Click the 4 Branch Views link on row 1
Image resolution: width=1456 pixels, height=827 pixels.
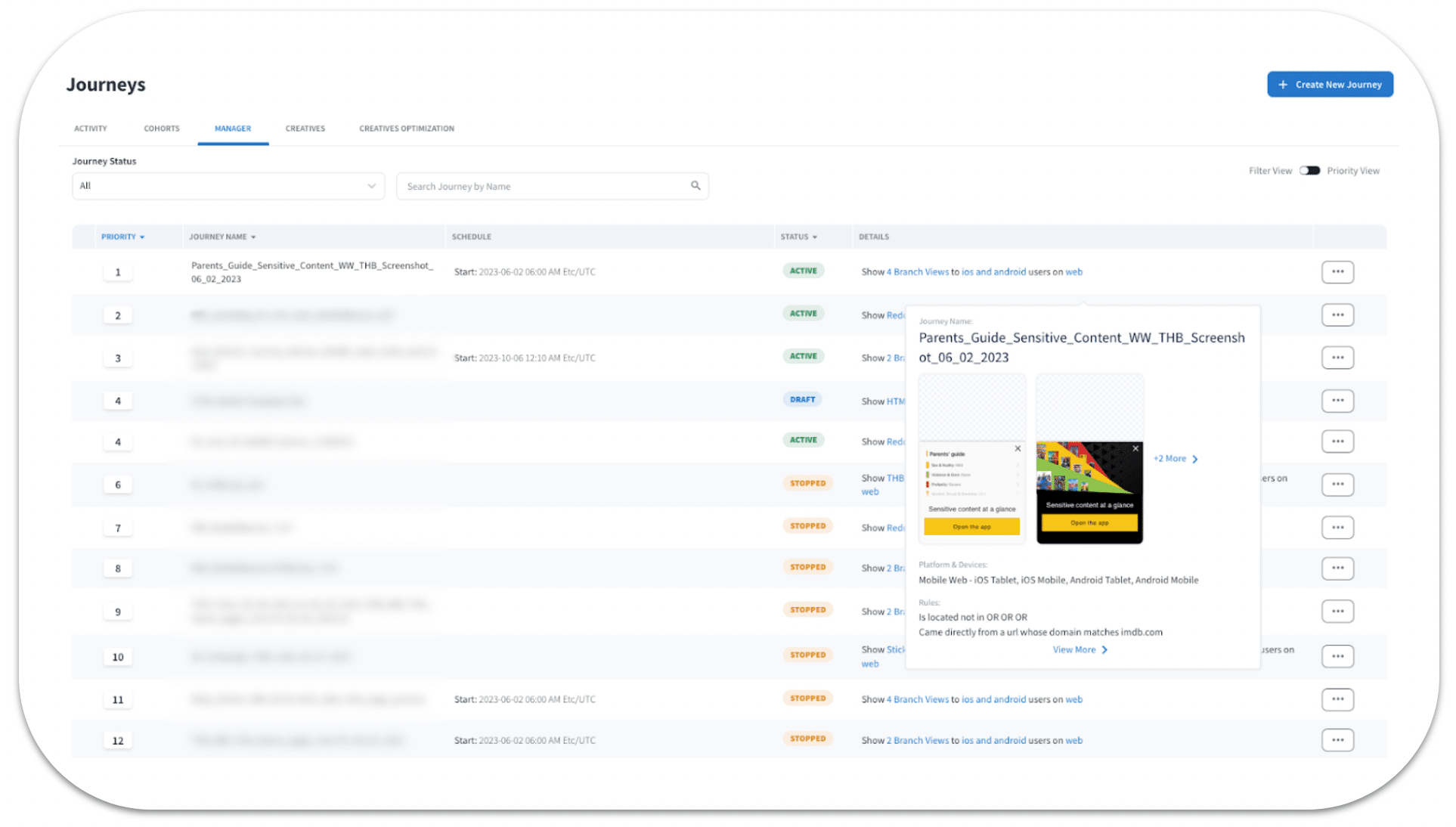coord(917,271)
